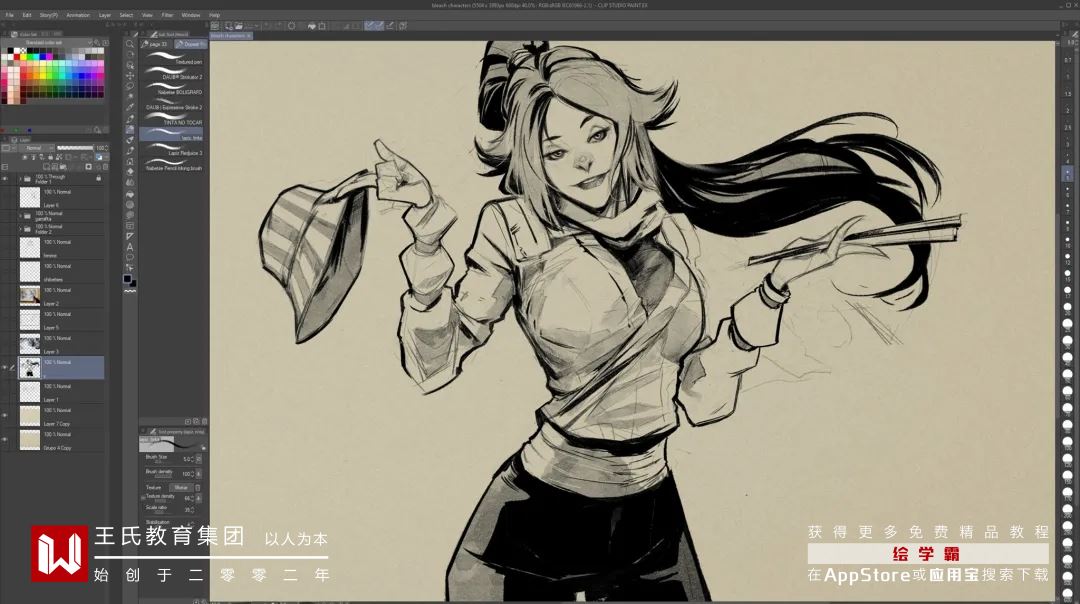Select Layer 2 thumbnail in the layer list
The width and height of the screenshot is (1080, 604).
pos(30,296)
